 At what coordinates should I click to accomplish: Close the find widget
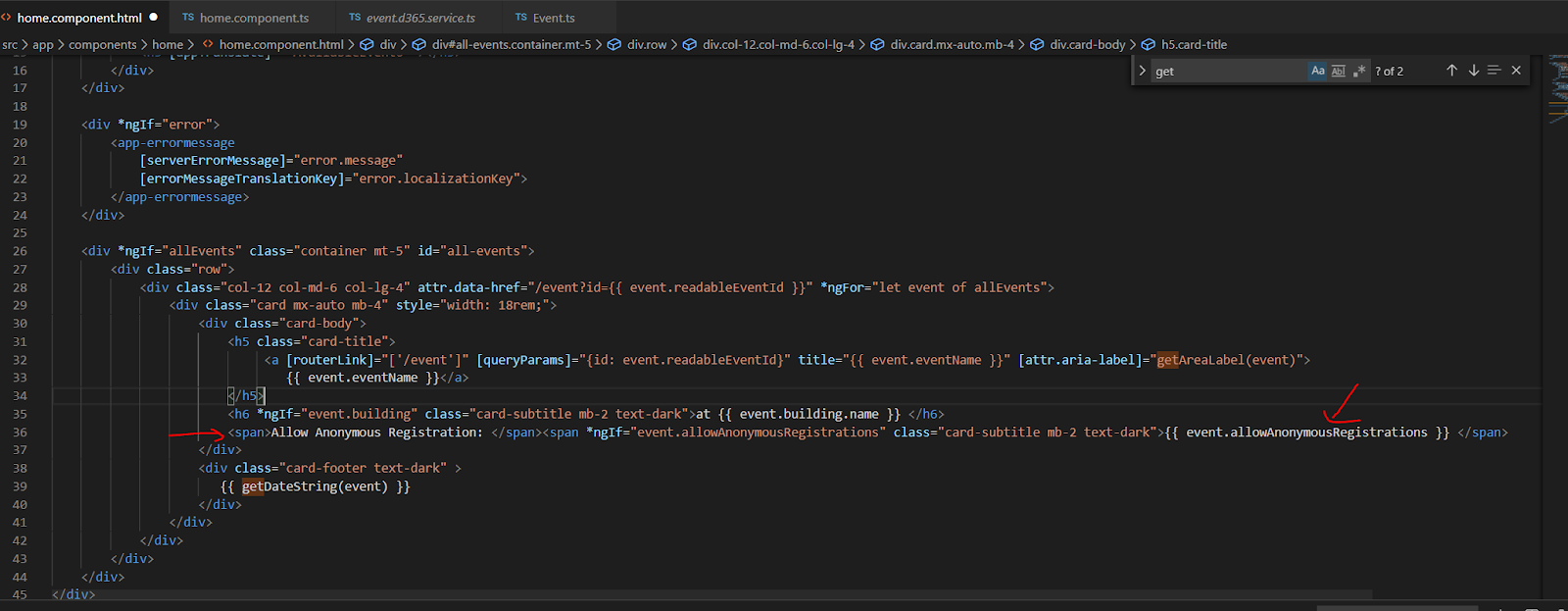[1516, 71]
